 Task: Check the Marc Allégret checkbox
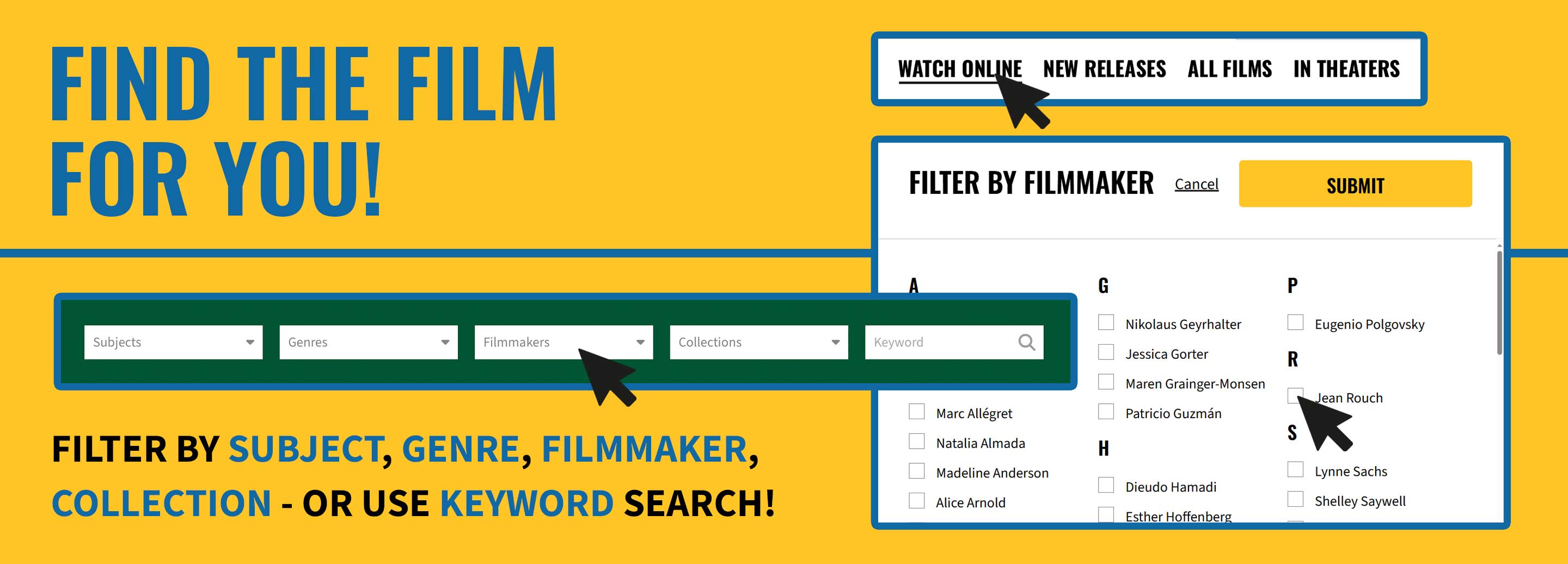917,412
